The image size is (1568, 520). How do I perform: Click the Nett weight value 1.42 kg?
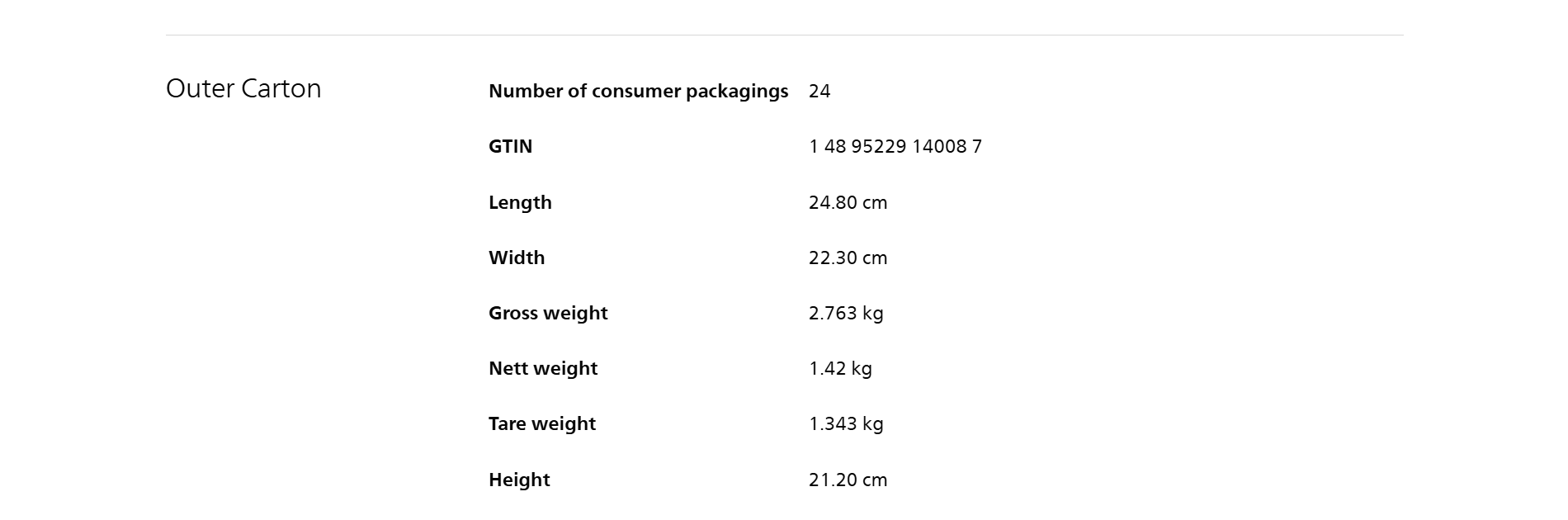[x=840, y=368]
